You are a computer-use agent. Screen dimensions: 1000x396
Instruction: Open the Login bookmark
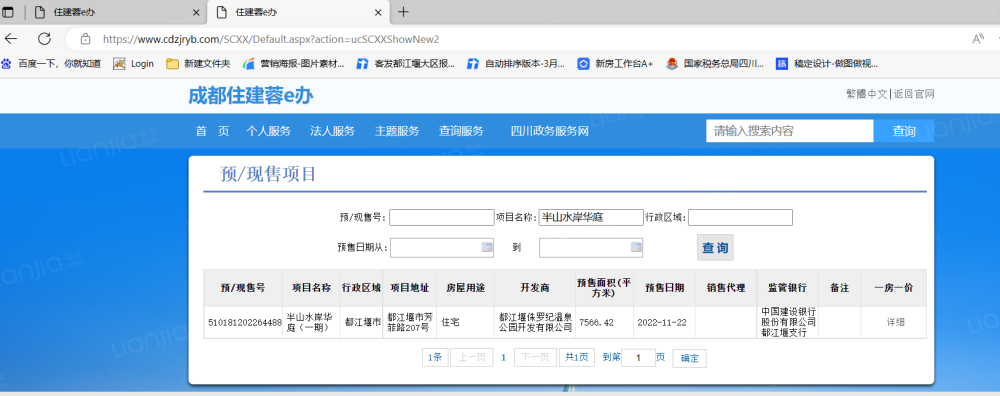[x=134, y=64]
